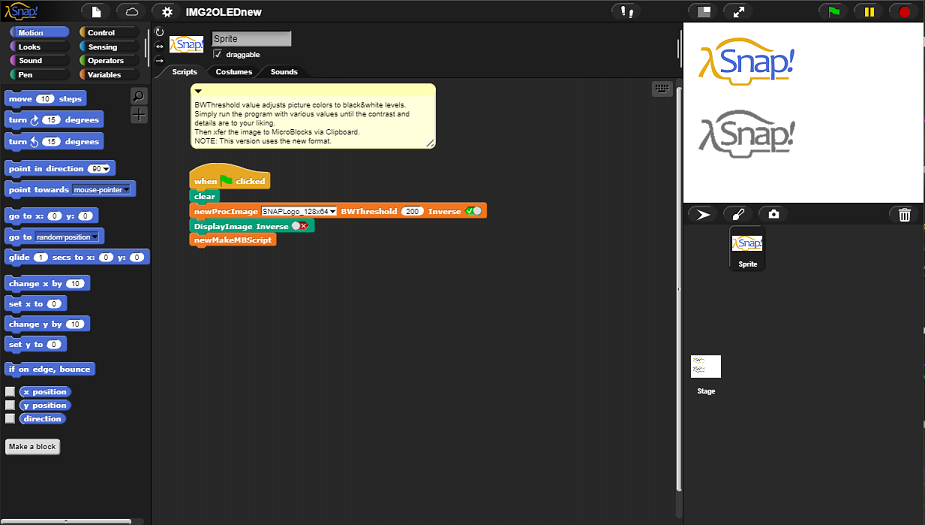Screen dimensions: 925x525
Task: Click the plus make-block icon in palette
Action: click(139, 115)
